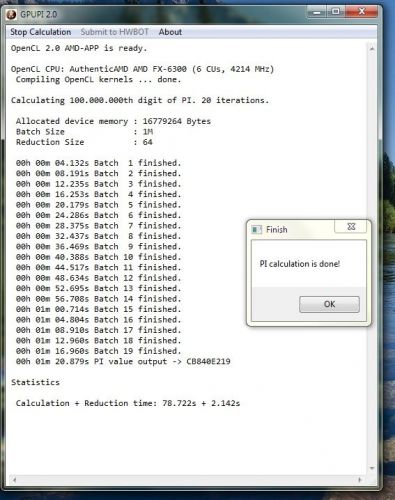The image size is (395, 500).
Task: Click the 'Batch 8 finished.' log line
Action: point(98,236)
